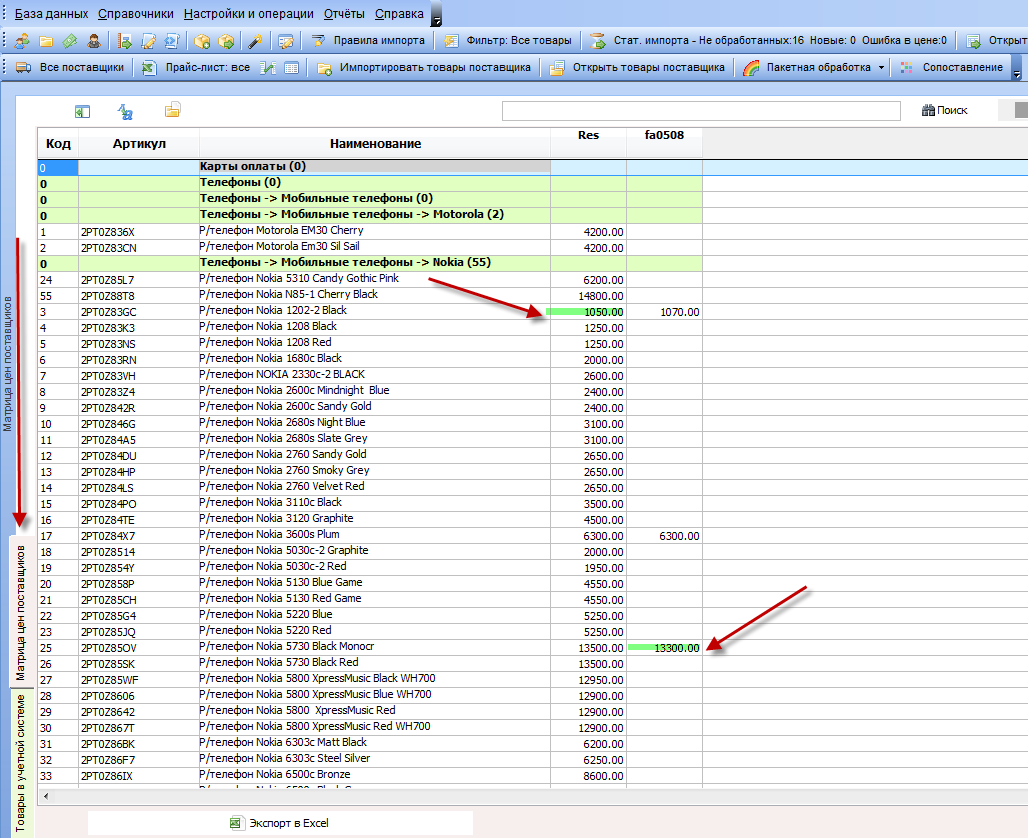Click 'Р/телефон Nokia 6303c Steel Silver'
This screenshot has width=1028, height=838.
tap(285, 759)
